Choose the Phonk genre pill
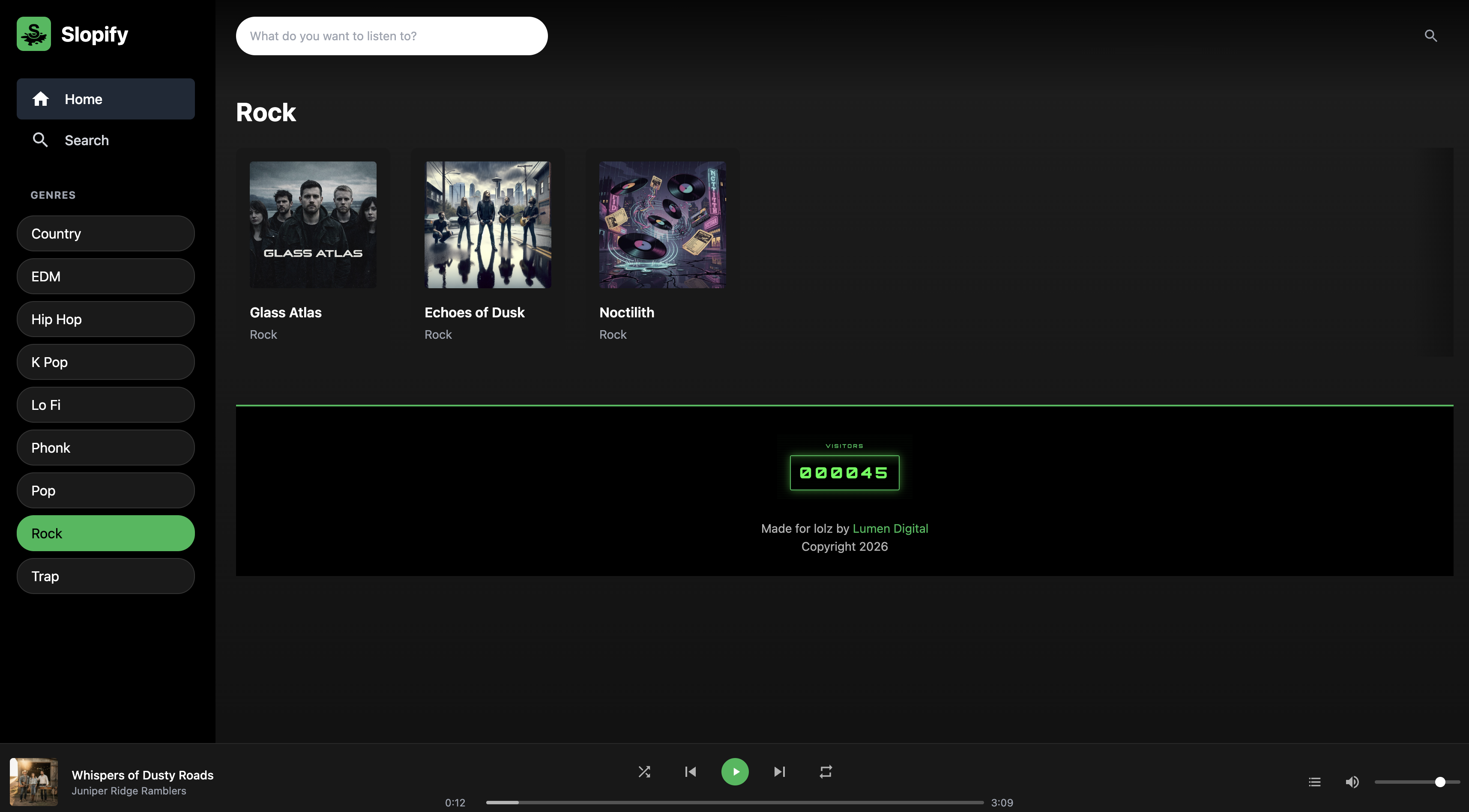1469x812 pixels. (105, 448)
